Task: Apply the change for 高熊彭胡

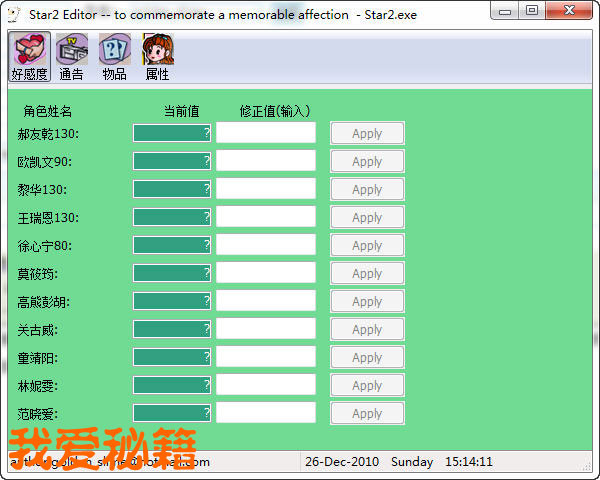Action: coord(367,301)
